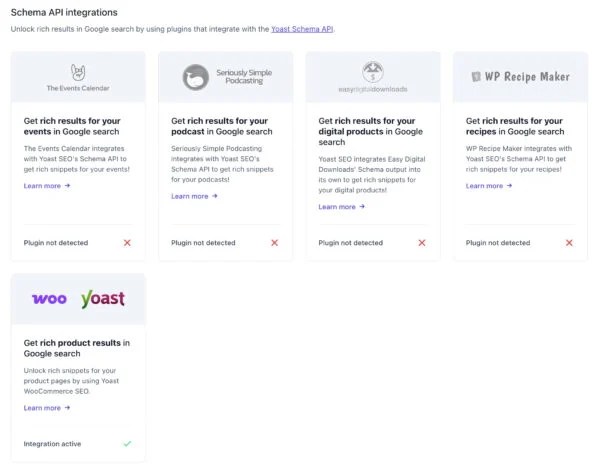Click the WP Recipe Maker logo

tap(519, 76)
